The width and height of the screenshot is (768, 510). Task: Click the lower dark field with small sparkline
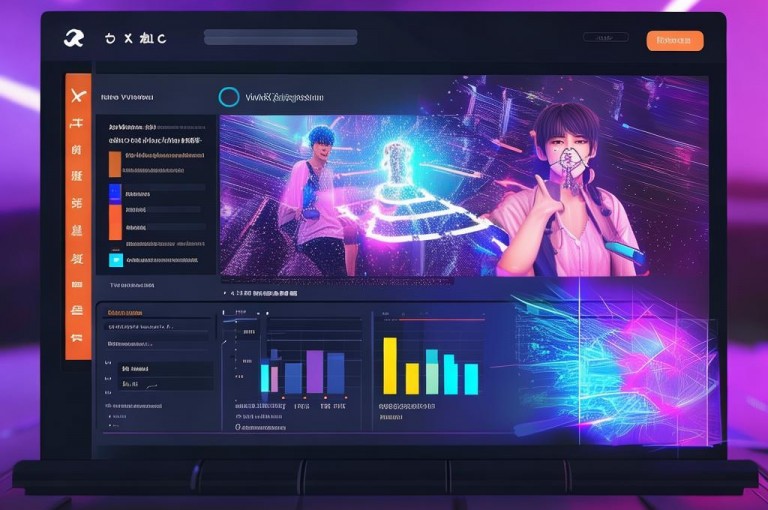click(166, 384)
